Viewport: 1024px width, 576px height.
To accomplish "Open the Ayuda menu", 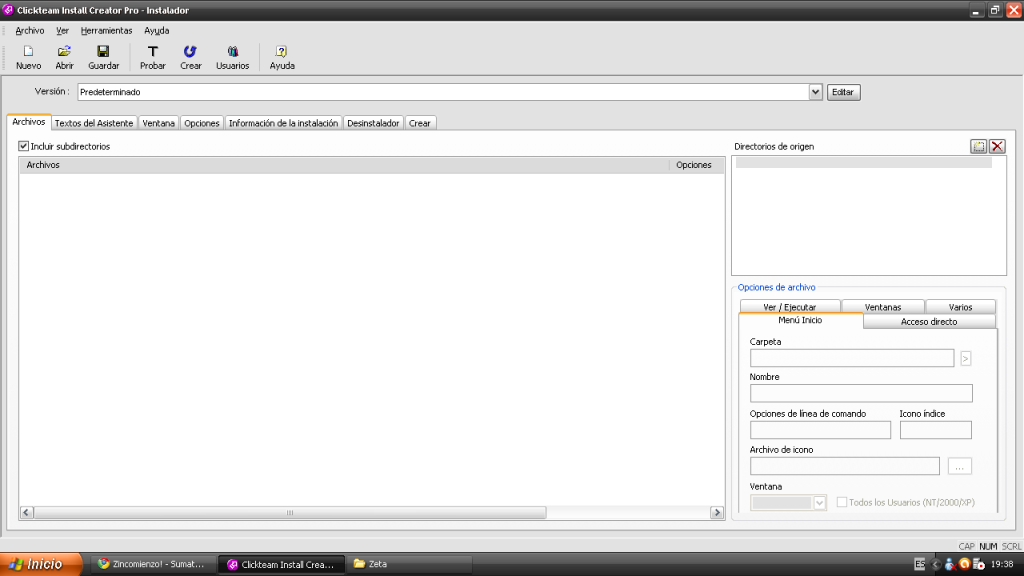I will pos(157,31).
